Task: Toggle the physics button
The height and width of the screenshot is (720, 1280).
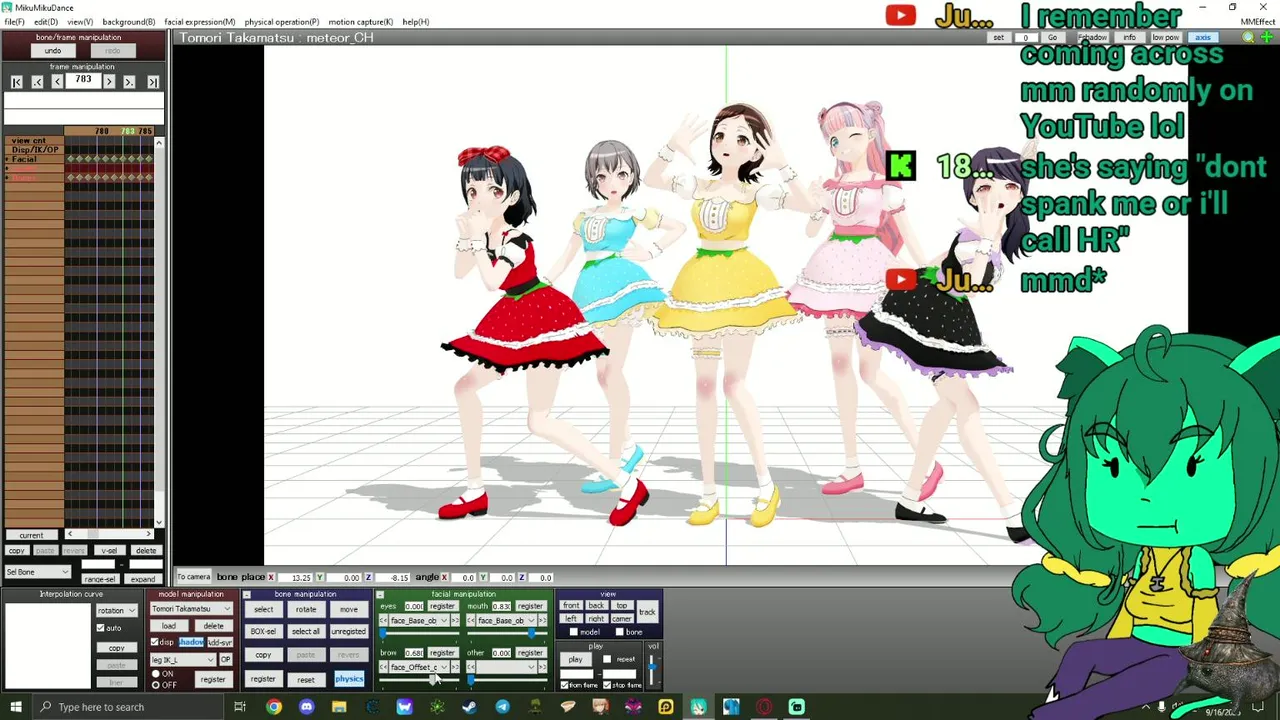Action: [349, 679]
